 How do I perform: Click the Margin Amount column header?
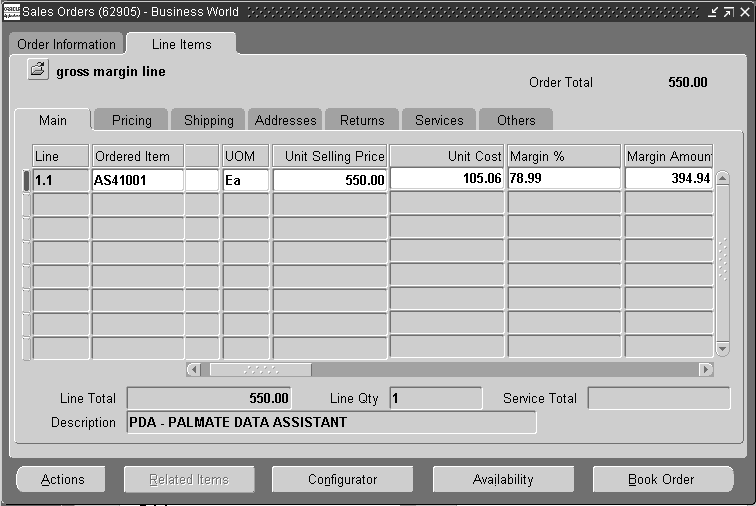click(669, 156)
